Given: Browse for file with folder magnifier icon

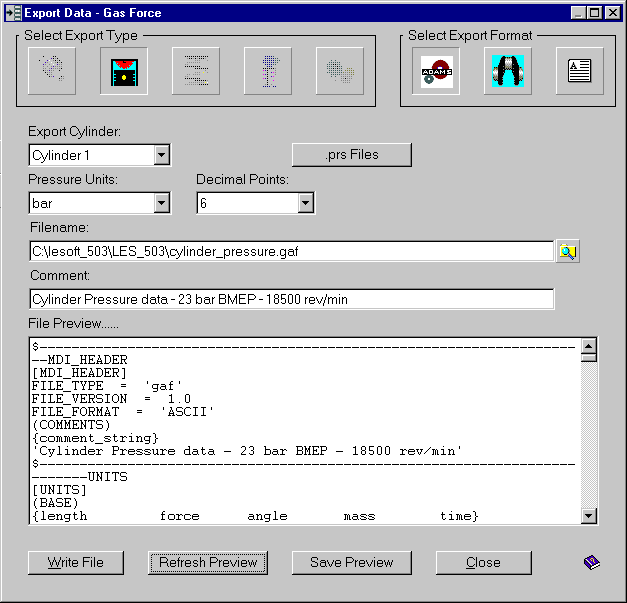Looking at the screenshot, I should coord(567,252).
